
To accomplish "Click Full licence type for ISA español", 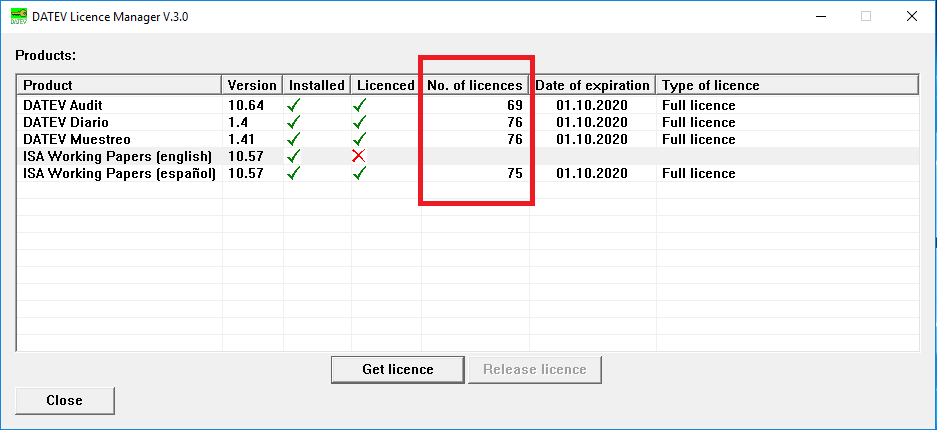I will [x=699, y=173].
